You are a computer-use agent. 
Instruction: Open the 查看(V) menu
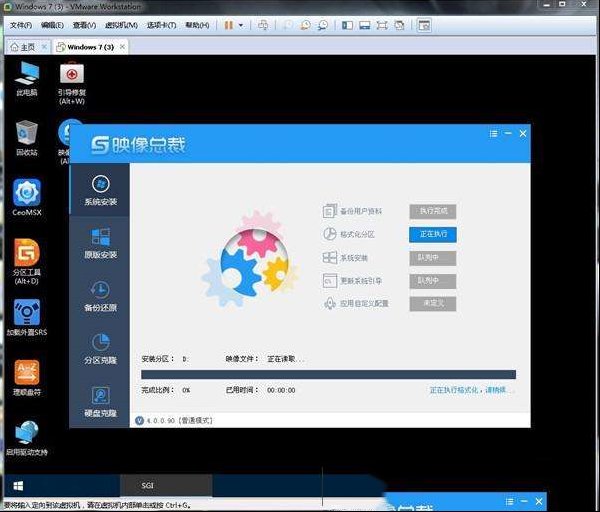[x=84, y=26]
